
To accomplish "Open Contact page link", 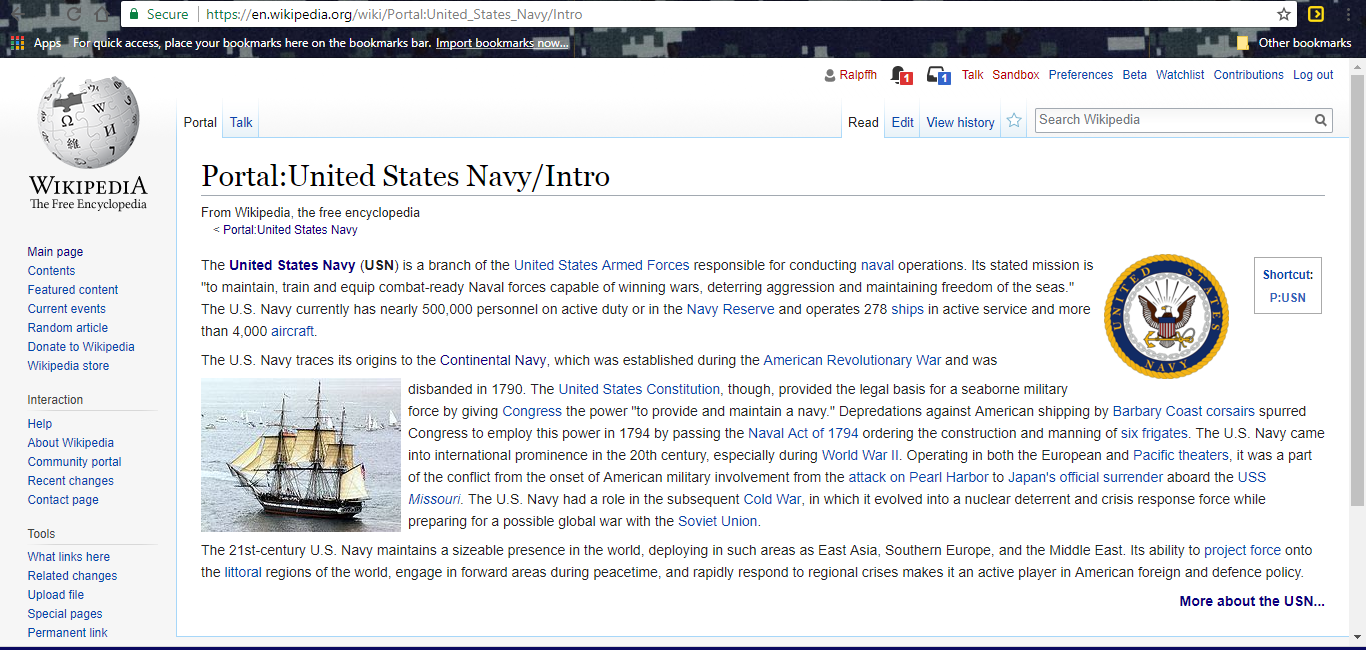I will click(63, 500).
